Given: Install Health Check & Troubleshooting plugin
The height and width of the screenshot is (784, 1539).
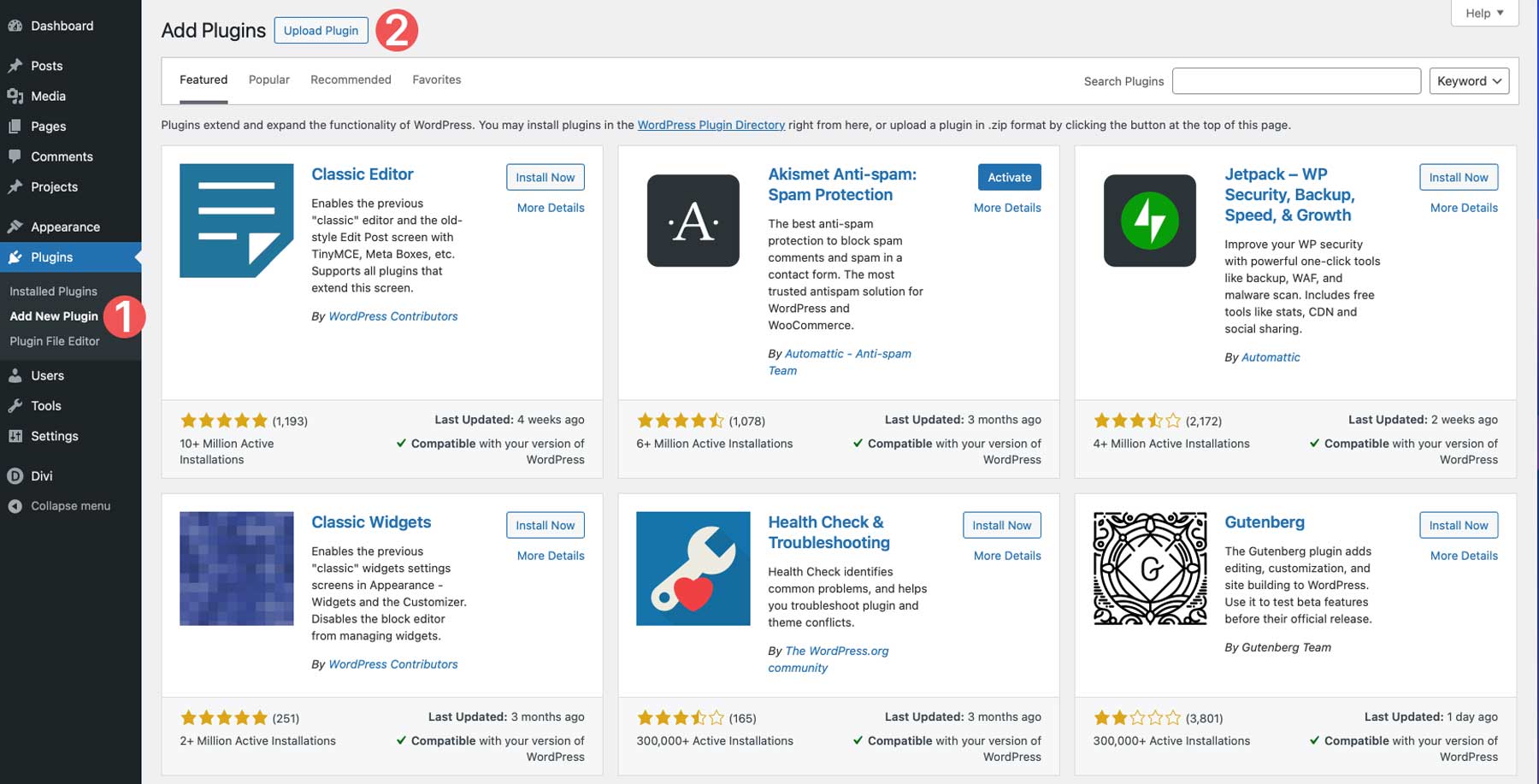Looking at the screenshot, I should pos(1002,526).
